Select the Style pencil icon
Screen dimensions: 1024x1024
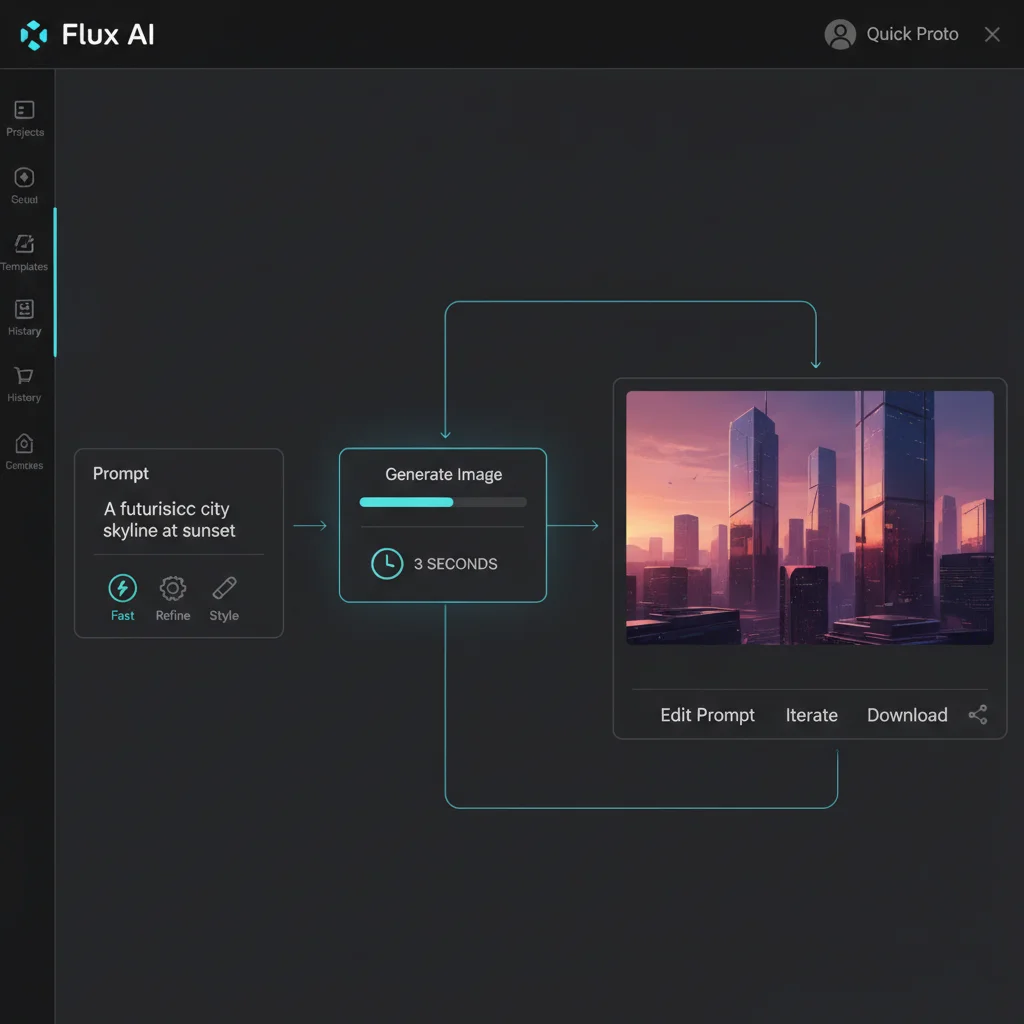(223, 589)
